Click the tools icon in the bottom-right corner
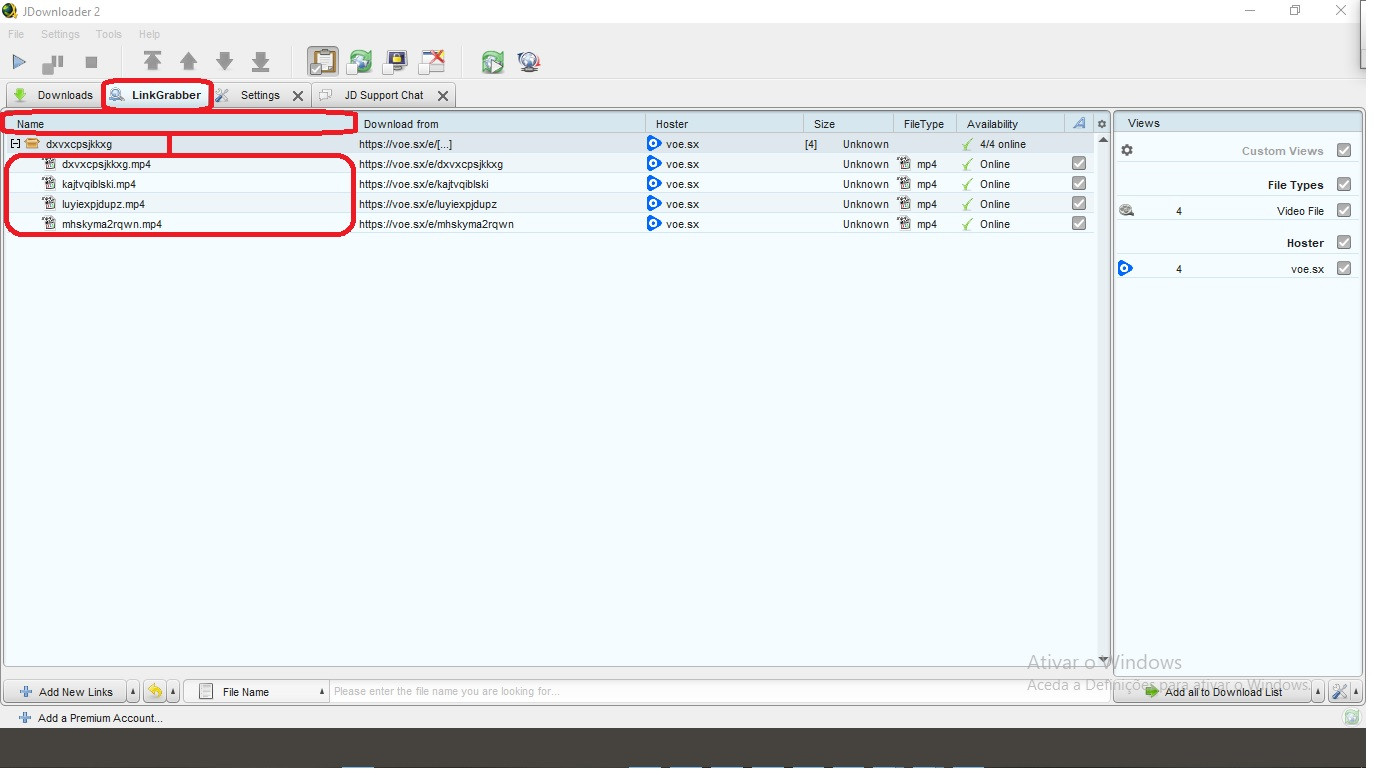The height and width of the screenshot is (775, 1374). 1339,691
